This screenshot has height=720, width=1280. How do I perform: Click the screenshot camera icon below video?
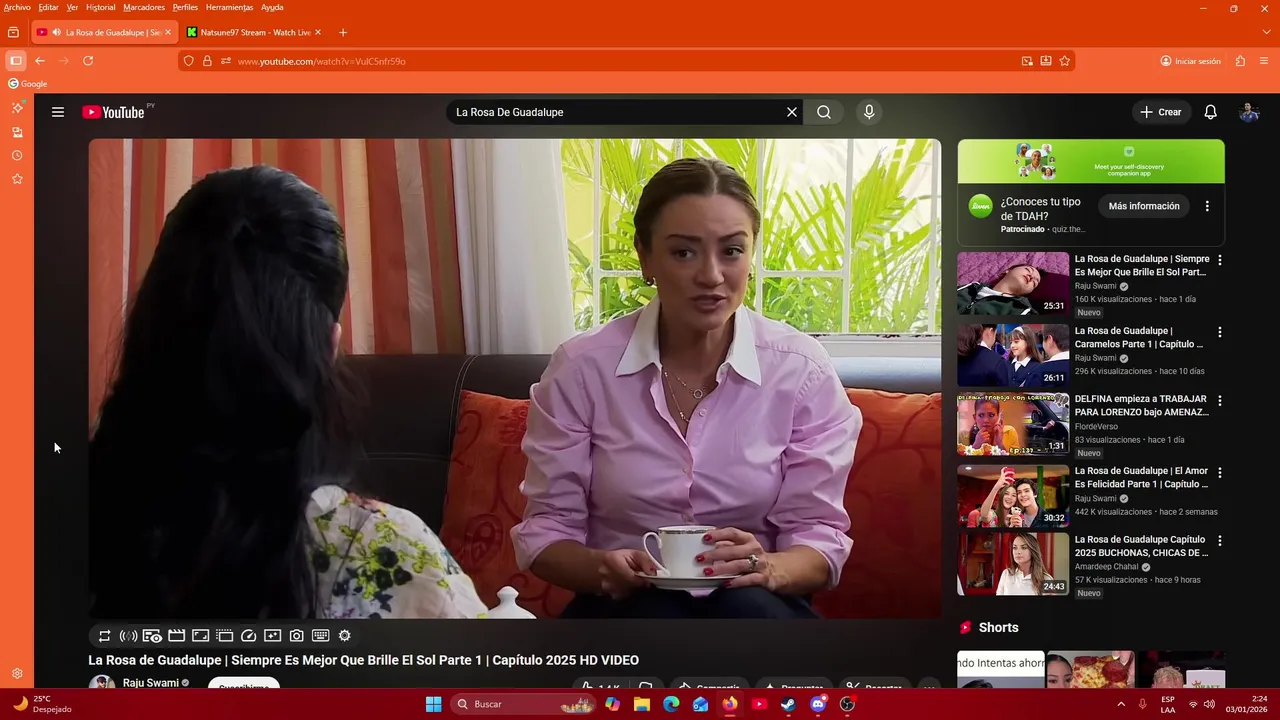pos(297,636)
